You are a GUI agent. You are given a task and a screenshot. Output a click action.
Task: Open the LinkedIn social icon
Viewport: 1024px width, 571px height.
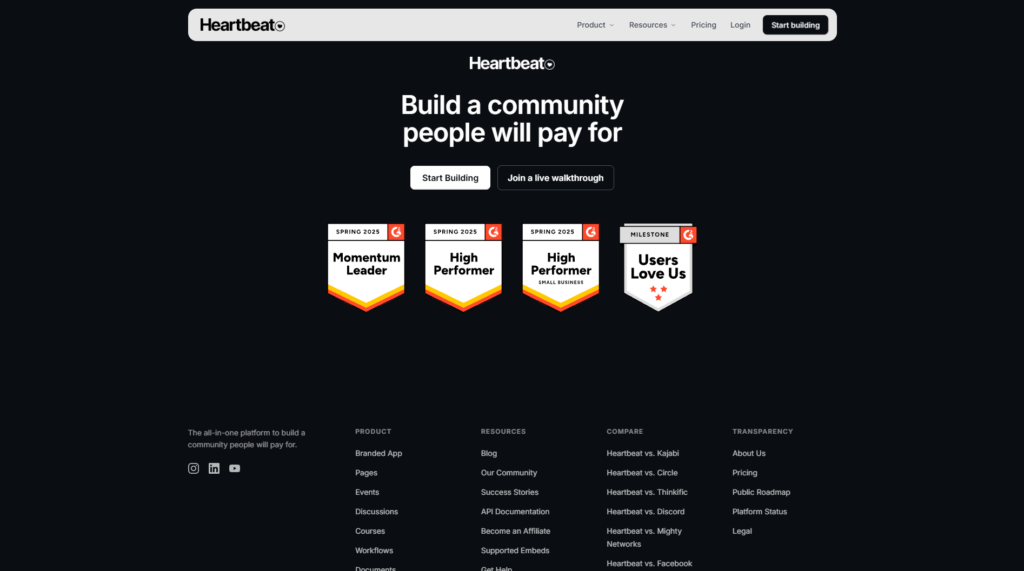click(x=214, y=468)
